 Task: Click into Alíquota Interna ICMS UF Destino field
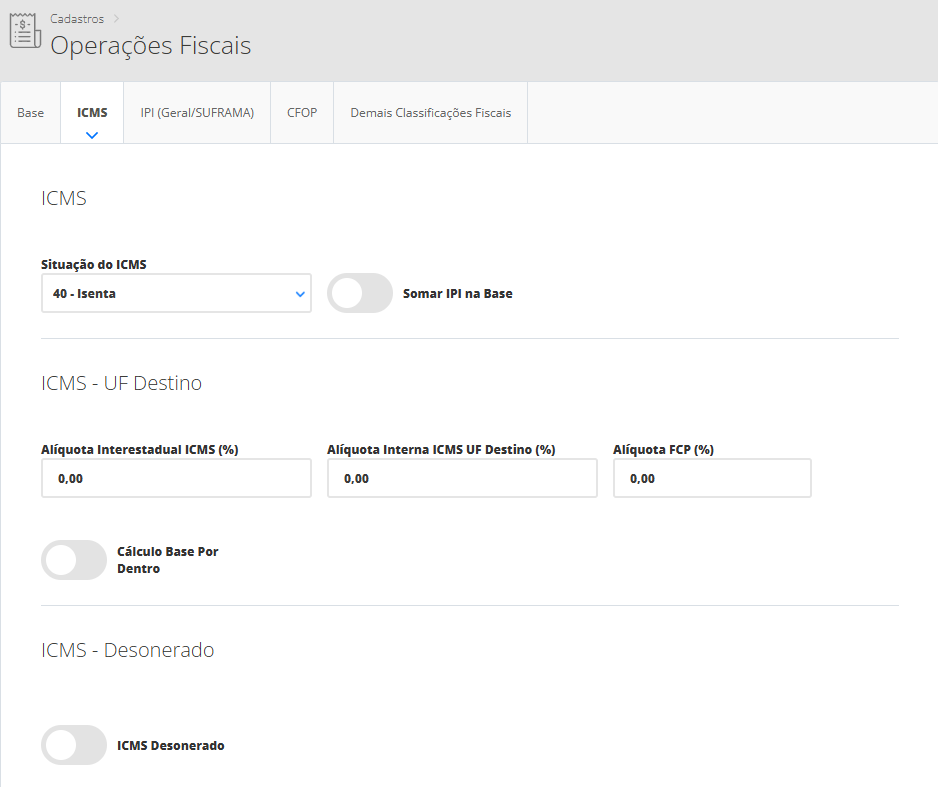point(462,479)
